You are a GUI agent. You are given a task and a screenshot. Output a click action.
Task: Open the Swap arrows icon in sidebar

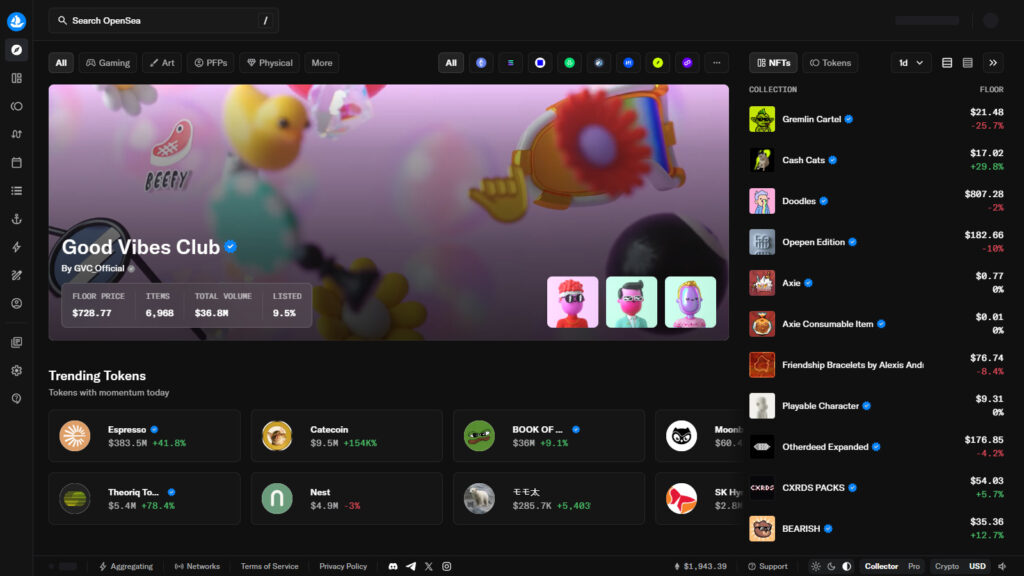(16, 134)
